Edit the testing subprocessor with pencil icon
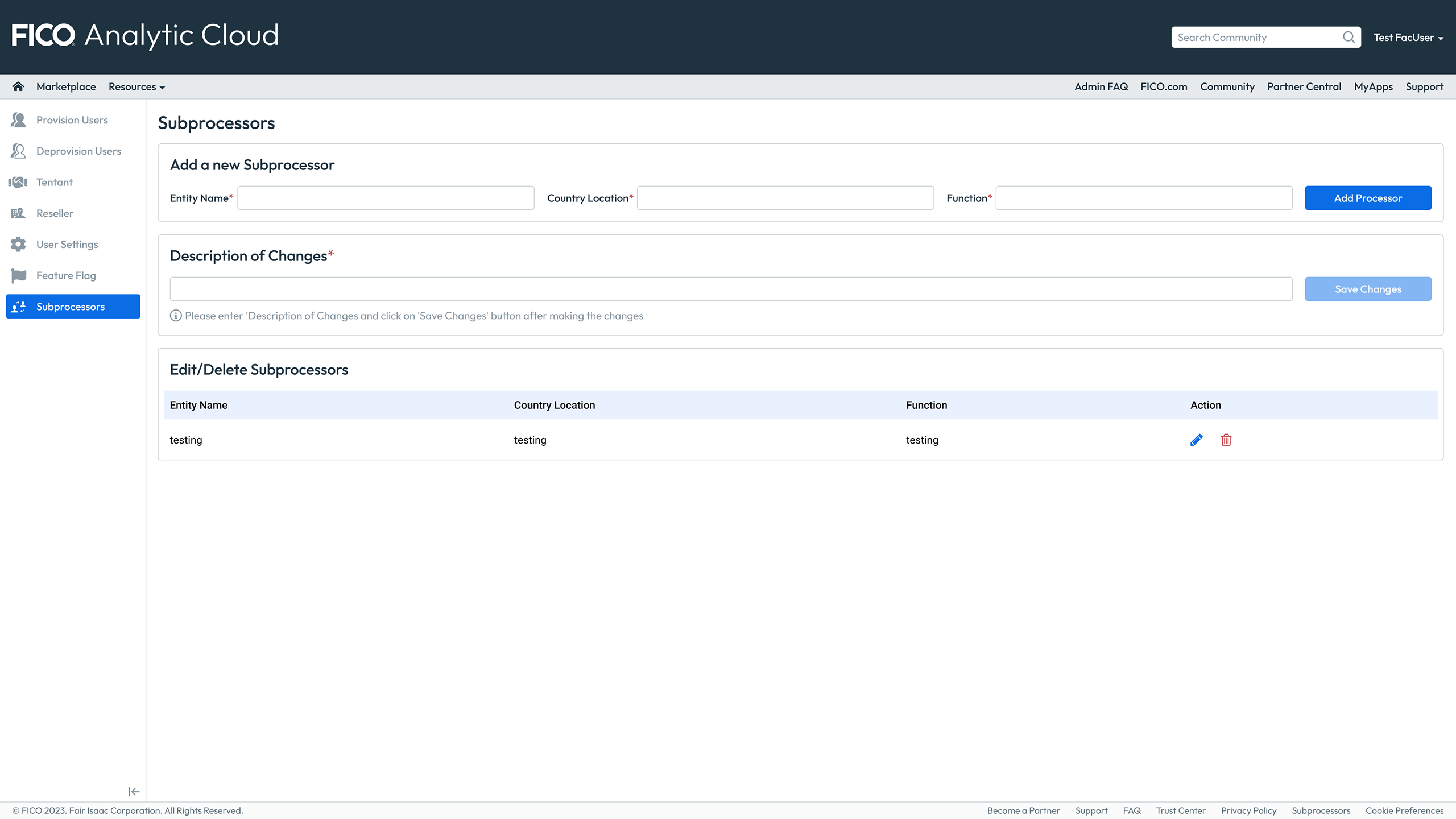 pyautogui.click(x=1196, y=440)
